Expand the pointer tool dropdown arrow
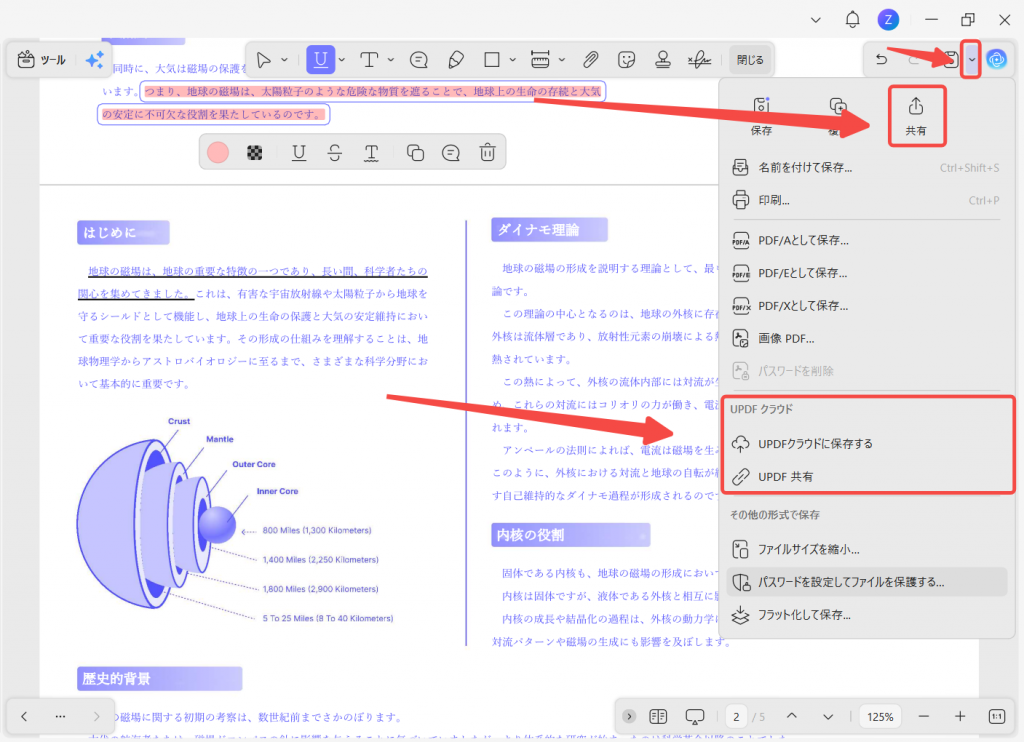1024x742 pixels. pos(284,60)
